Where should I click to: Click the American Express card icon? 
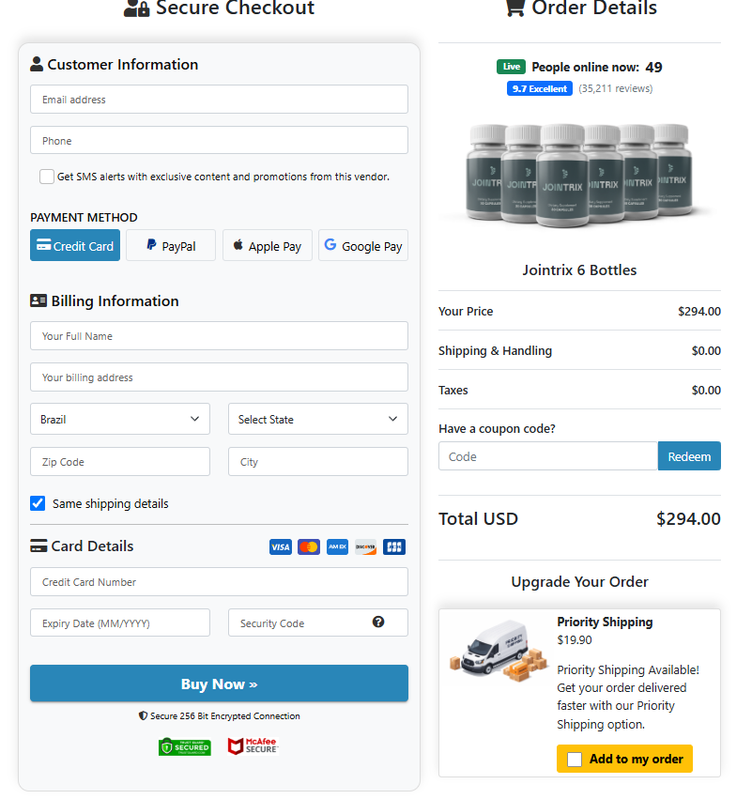pos(337,547)
